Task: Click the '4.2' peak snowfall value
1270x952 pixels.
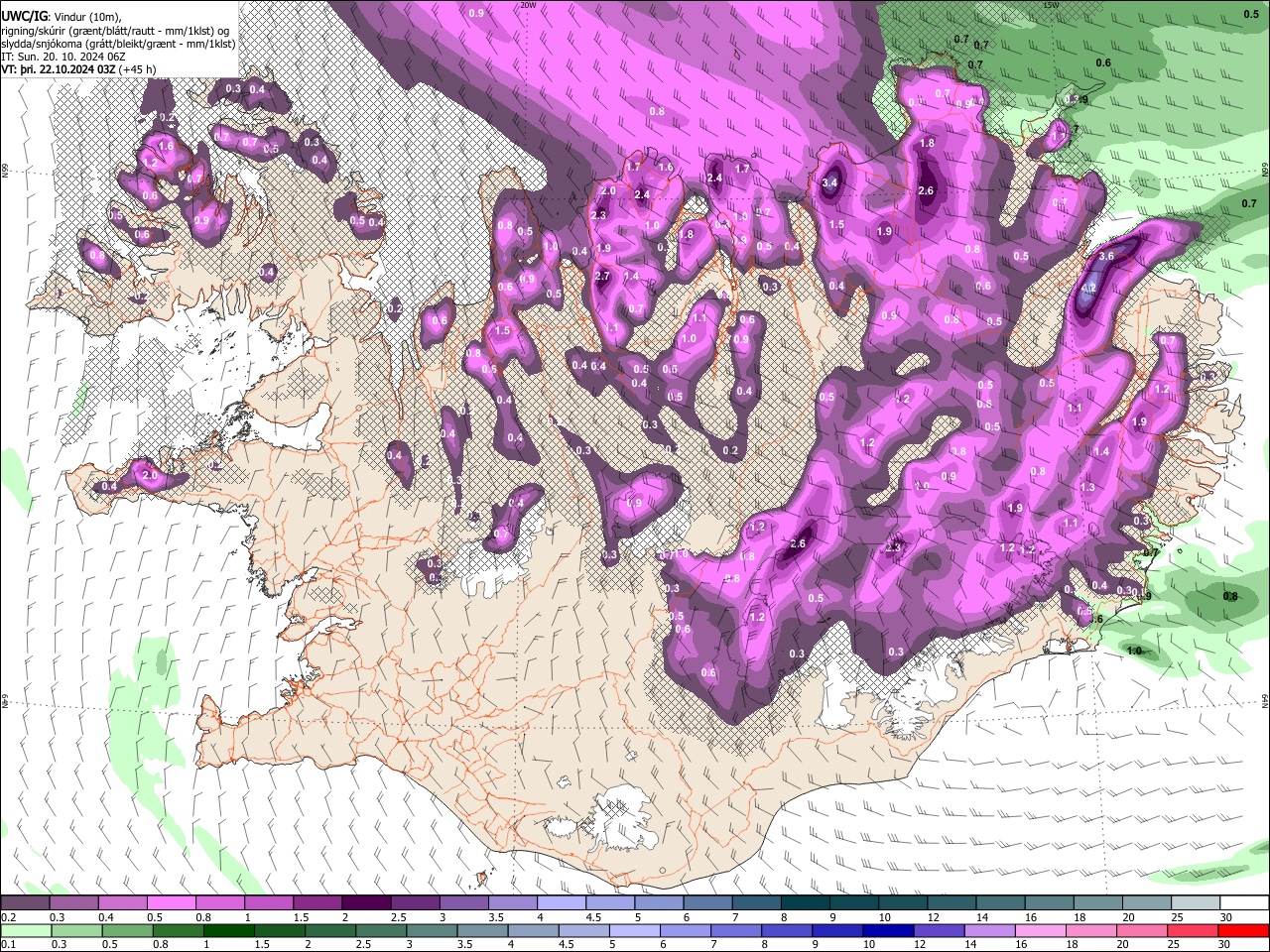Action: tap(1087, 289)
